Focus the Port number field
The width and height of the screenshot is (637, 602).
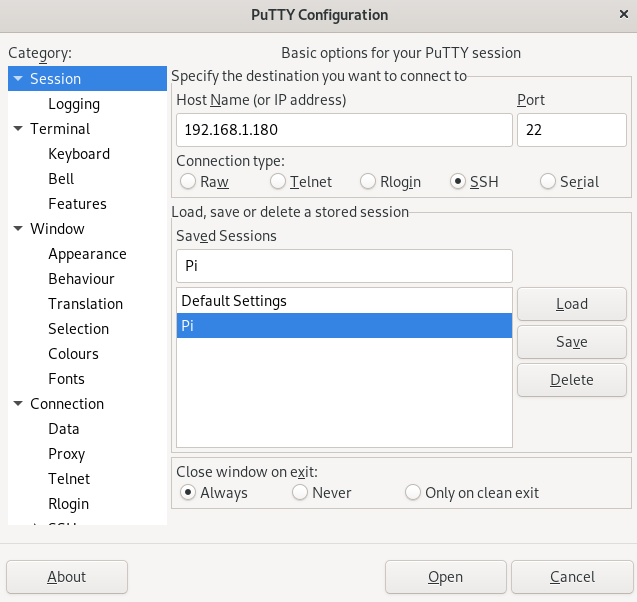(x=572, y=130)
